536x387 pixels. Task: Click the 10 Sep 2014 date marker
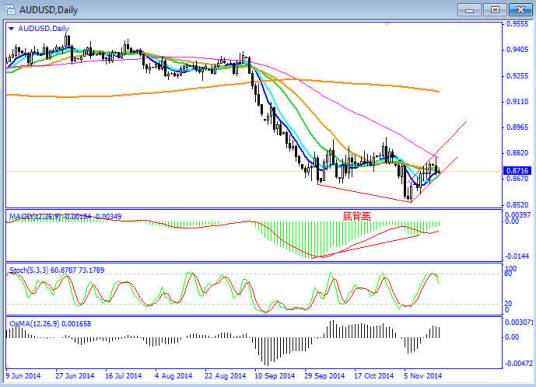coord(274,376)
